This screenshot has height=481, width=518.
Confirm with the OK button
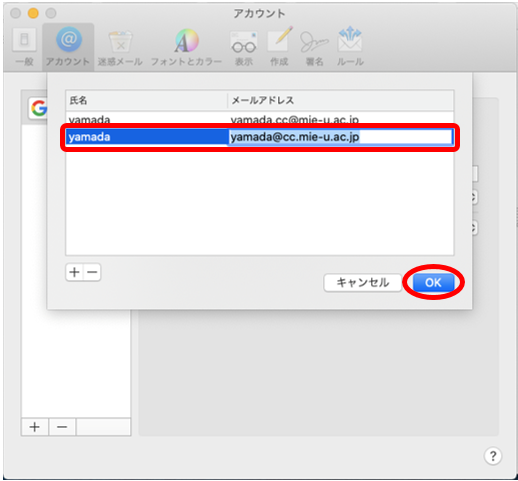433,283
